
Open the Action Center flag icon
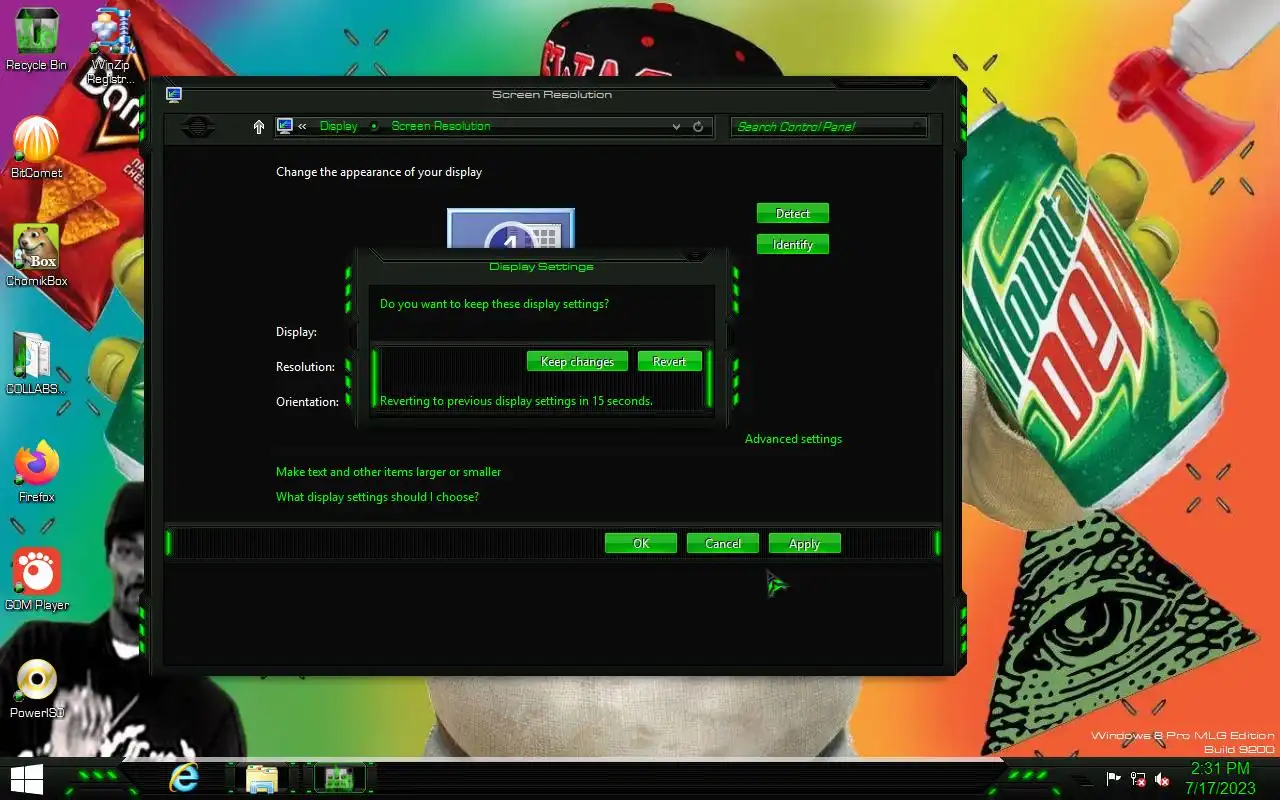pos(1113,779)
